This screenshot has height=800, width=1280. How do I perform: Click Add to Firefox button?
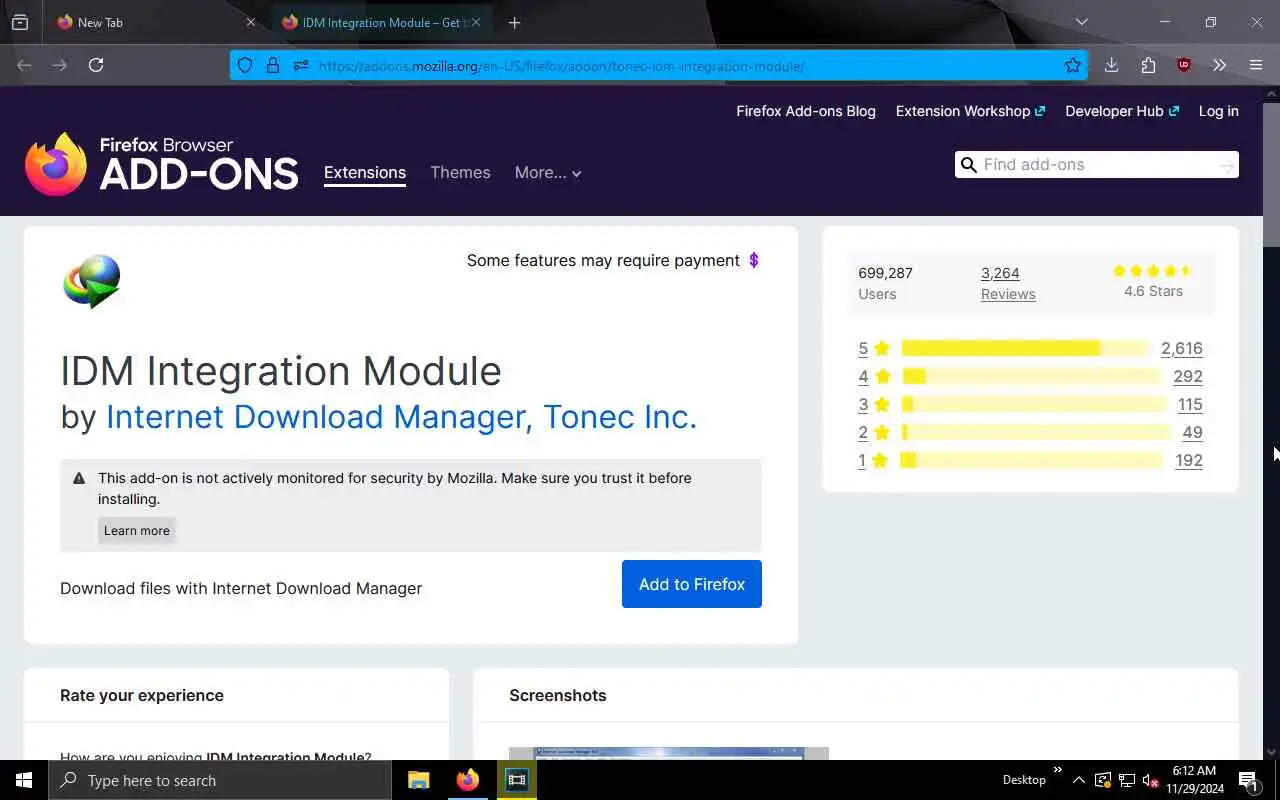[x=692, y=584]
